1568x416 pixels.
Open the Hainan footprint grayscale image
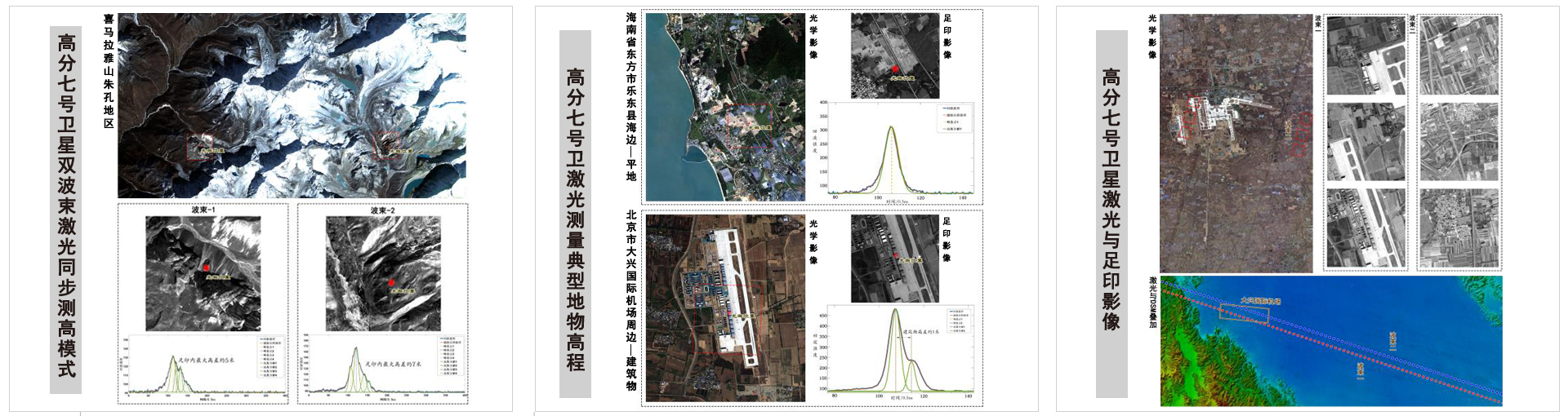click(x=895, y=55)
